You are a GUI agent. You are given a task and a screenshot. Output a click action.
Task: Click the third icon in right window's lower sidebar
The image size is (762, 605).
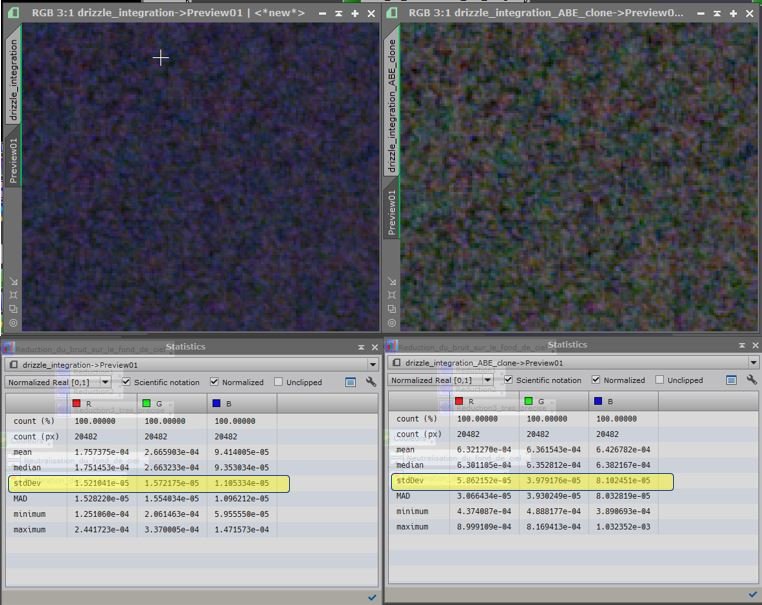coord(392,309)
